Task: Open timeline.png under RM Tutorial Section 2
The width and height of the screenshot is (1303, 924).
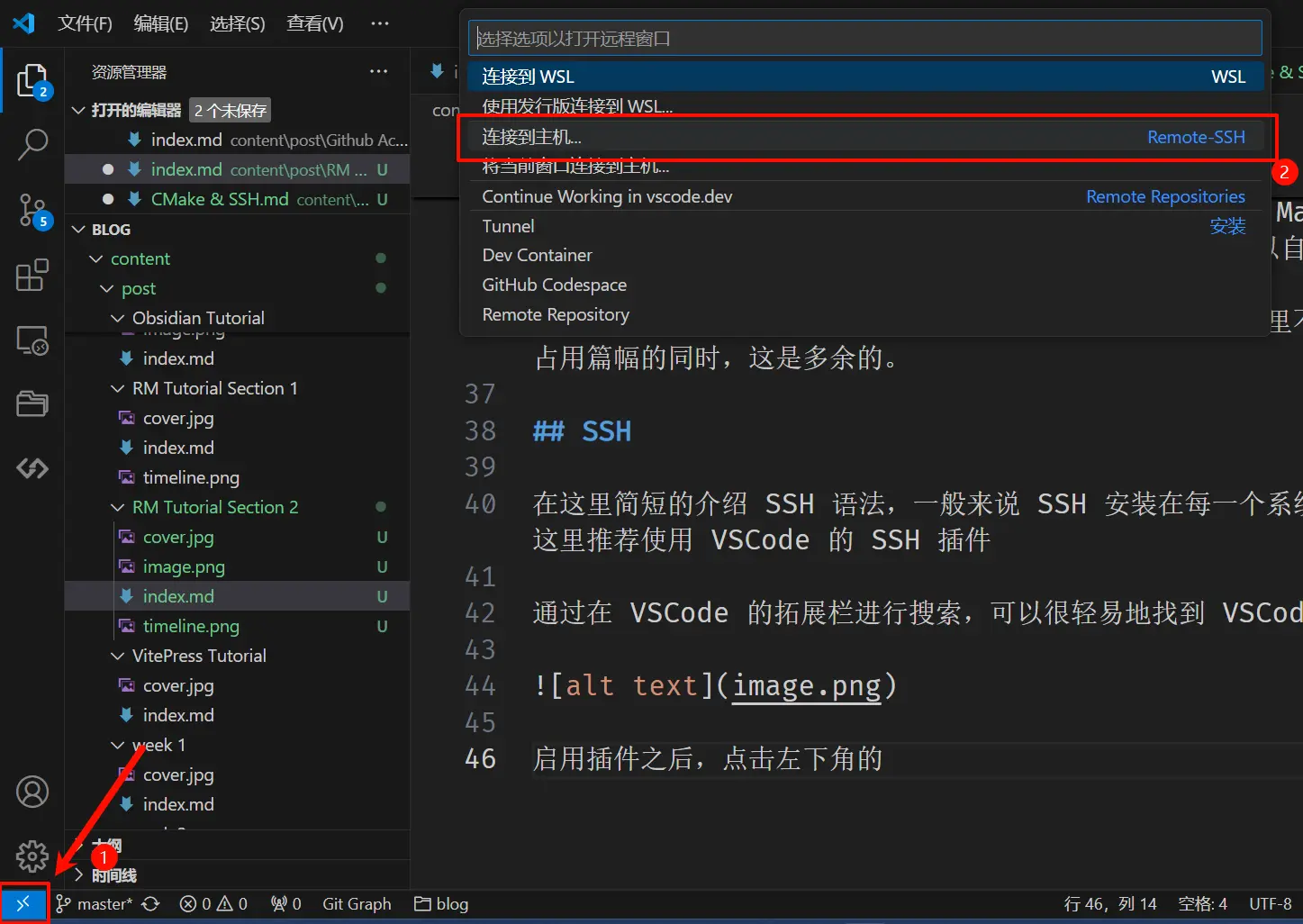Action: click(191, 626)
